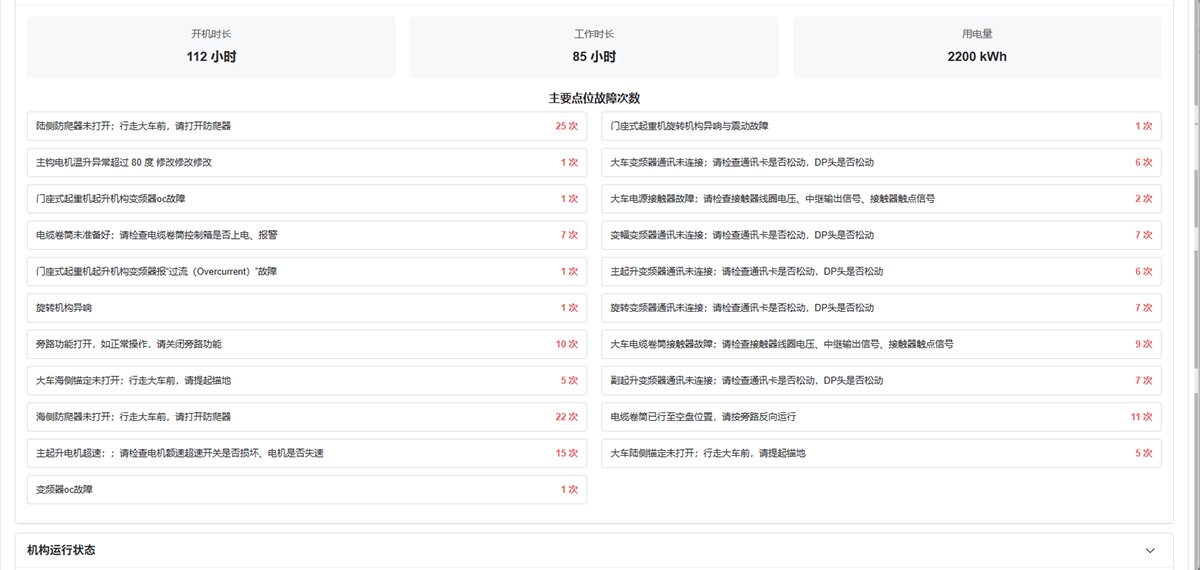Screen dimensions: 1200x570
Task: Click the 25 次 fault count
Action: (566, 127)
